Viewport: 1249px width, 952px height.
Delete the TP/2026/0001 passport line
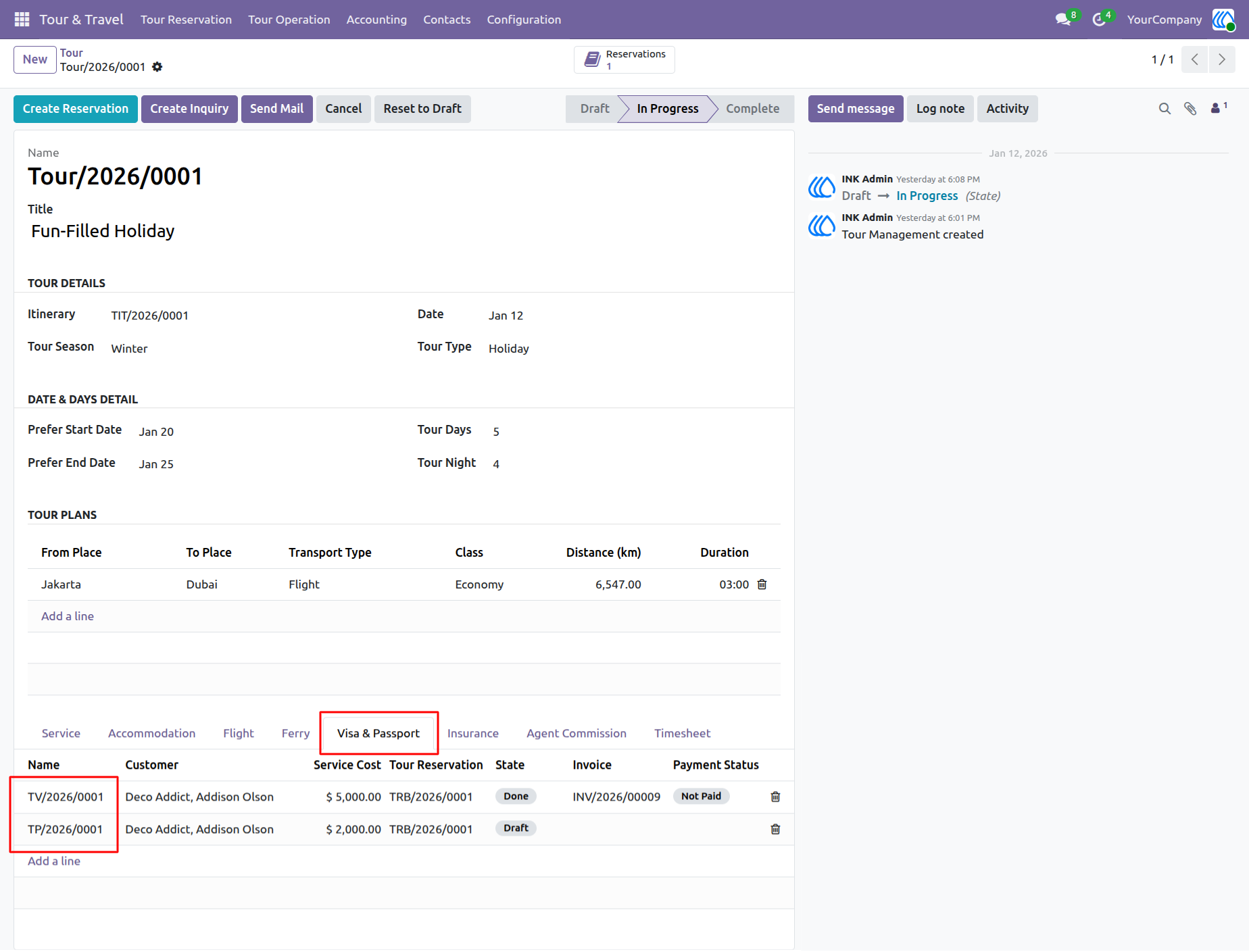775,829
